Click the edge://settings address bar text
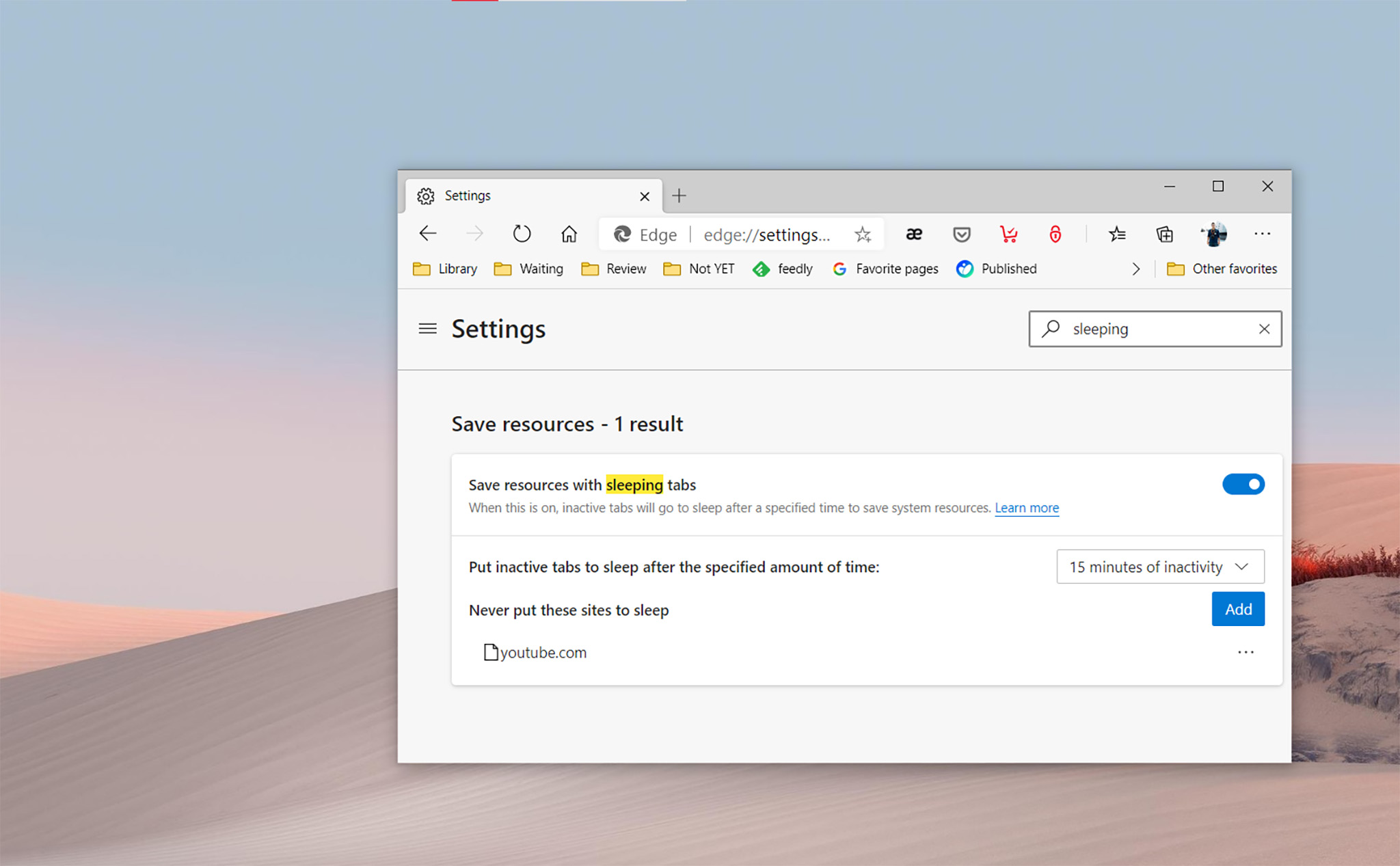The image size is (1400, 866). click(x=767, y=234)
